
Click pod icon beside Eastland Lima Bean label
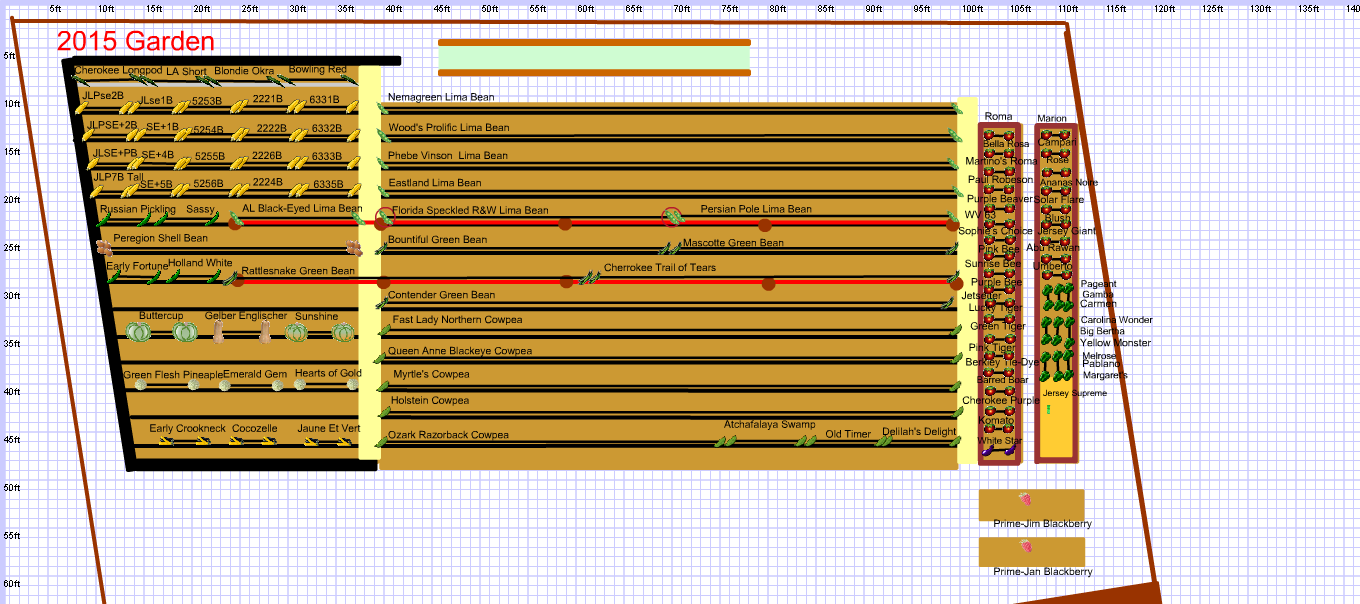[x=380, y=190]
